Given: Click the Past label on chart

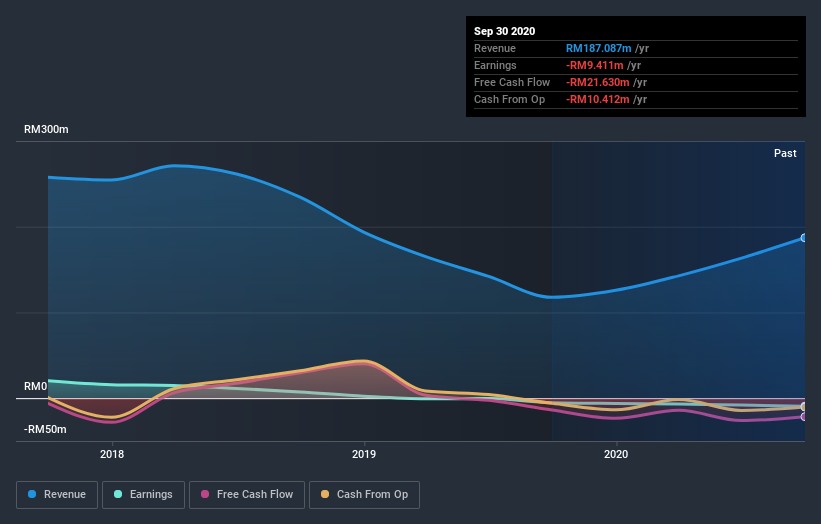Looking at the screenshot, I should tap(785, 153).
